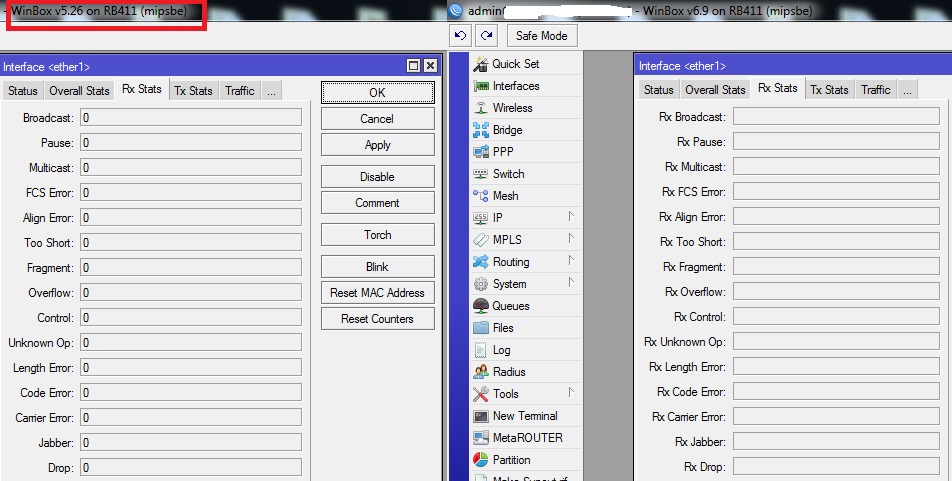
Task: Show more tabs in v6.9 ether1 window
Action: 907,90
